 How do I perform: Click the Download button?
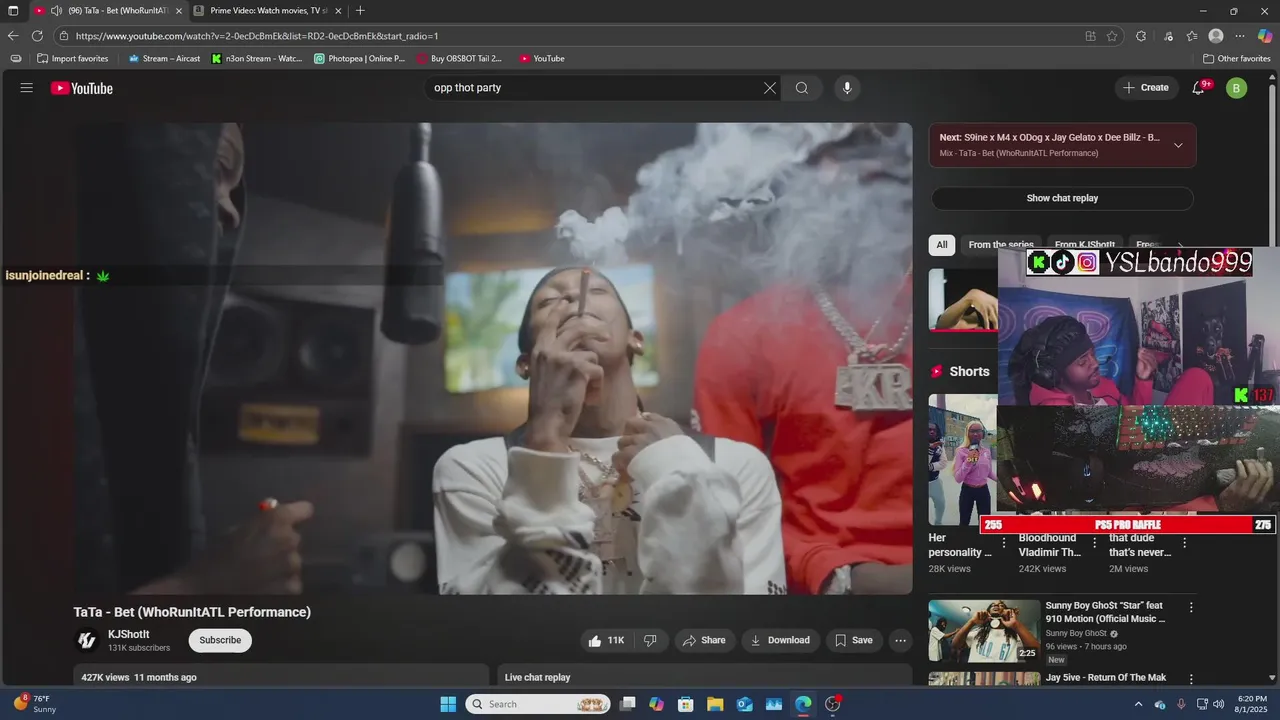point(781,640)
